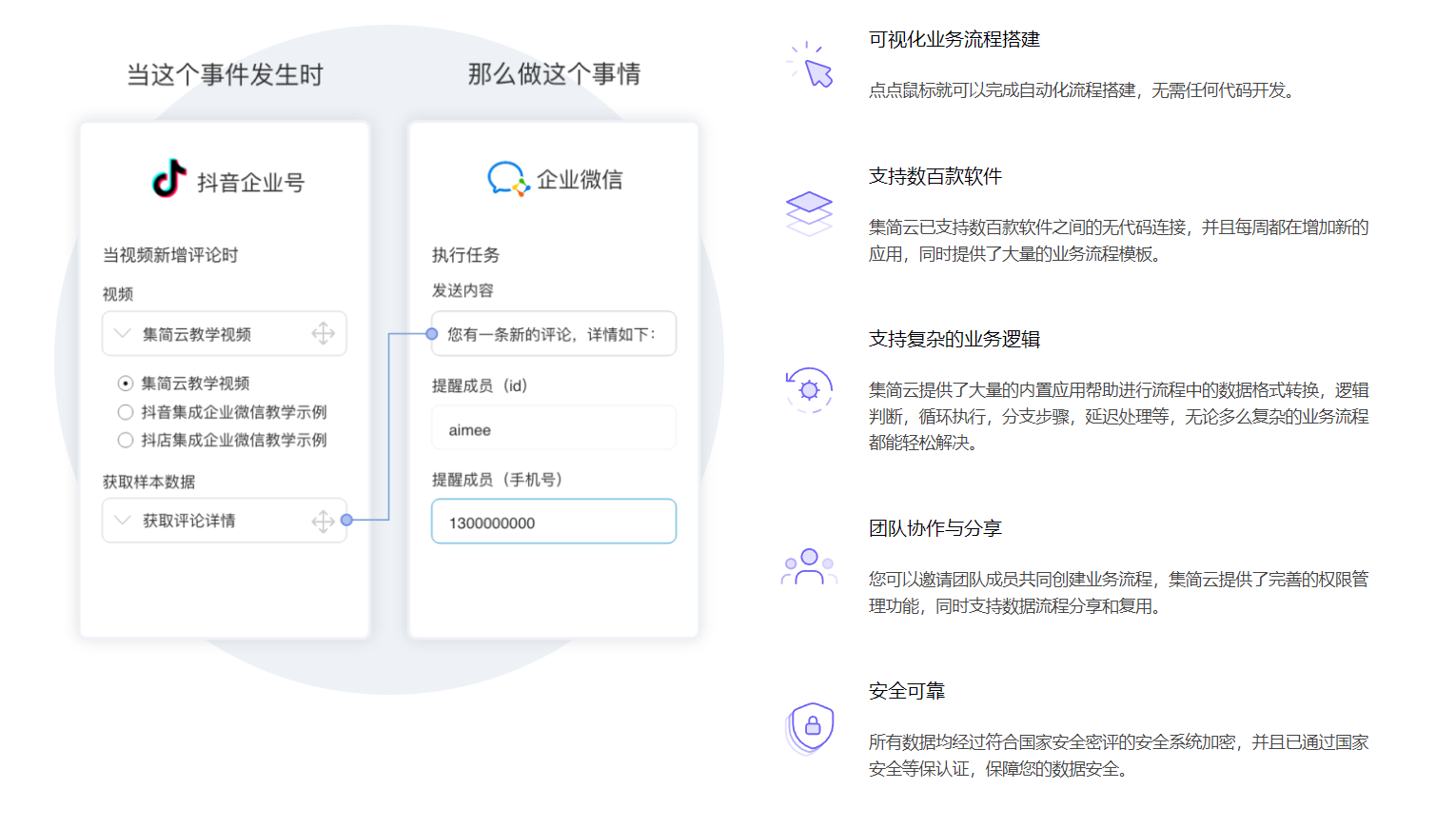
Task: Click the move crosshair icon next to 集简云教学视频
Action: pos(324,333)
